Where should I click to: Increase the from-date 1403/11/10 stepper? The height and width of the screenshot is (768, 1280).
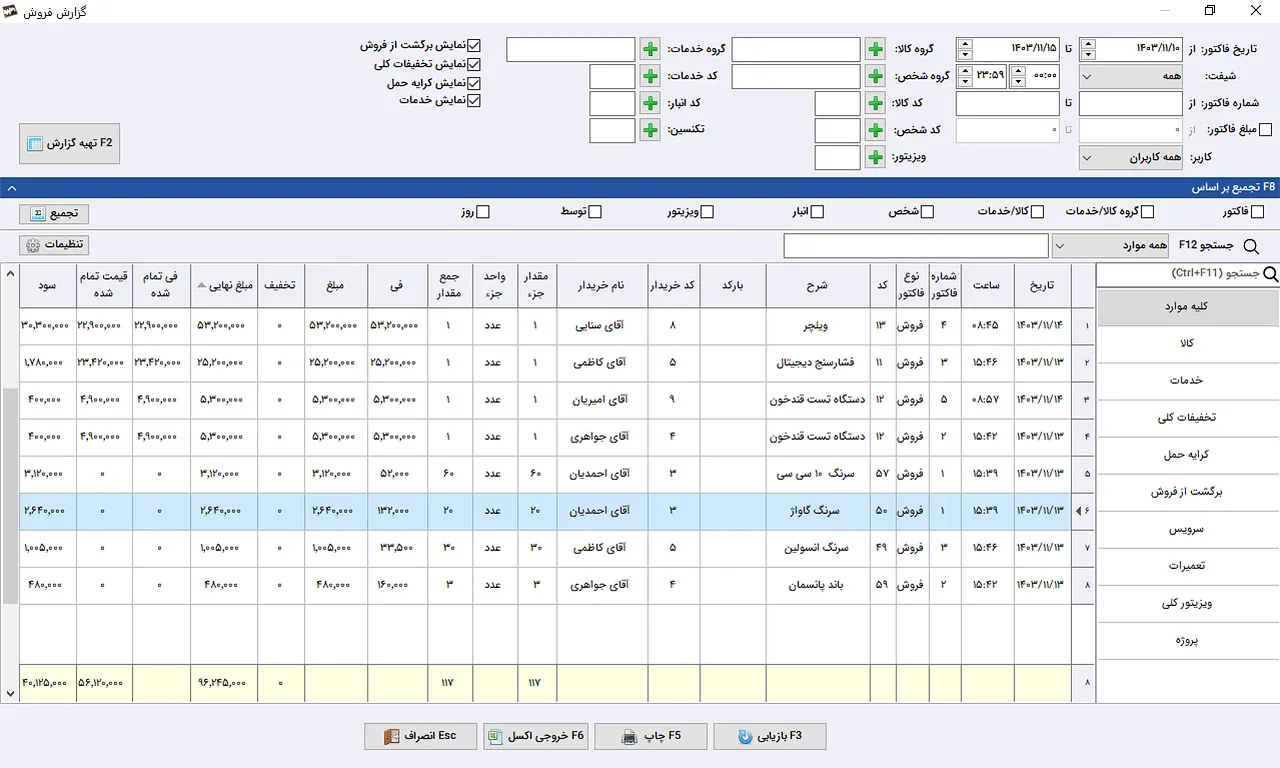coord(1089,44)
